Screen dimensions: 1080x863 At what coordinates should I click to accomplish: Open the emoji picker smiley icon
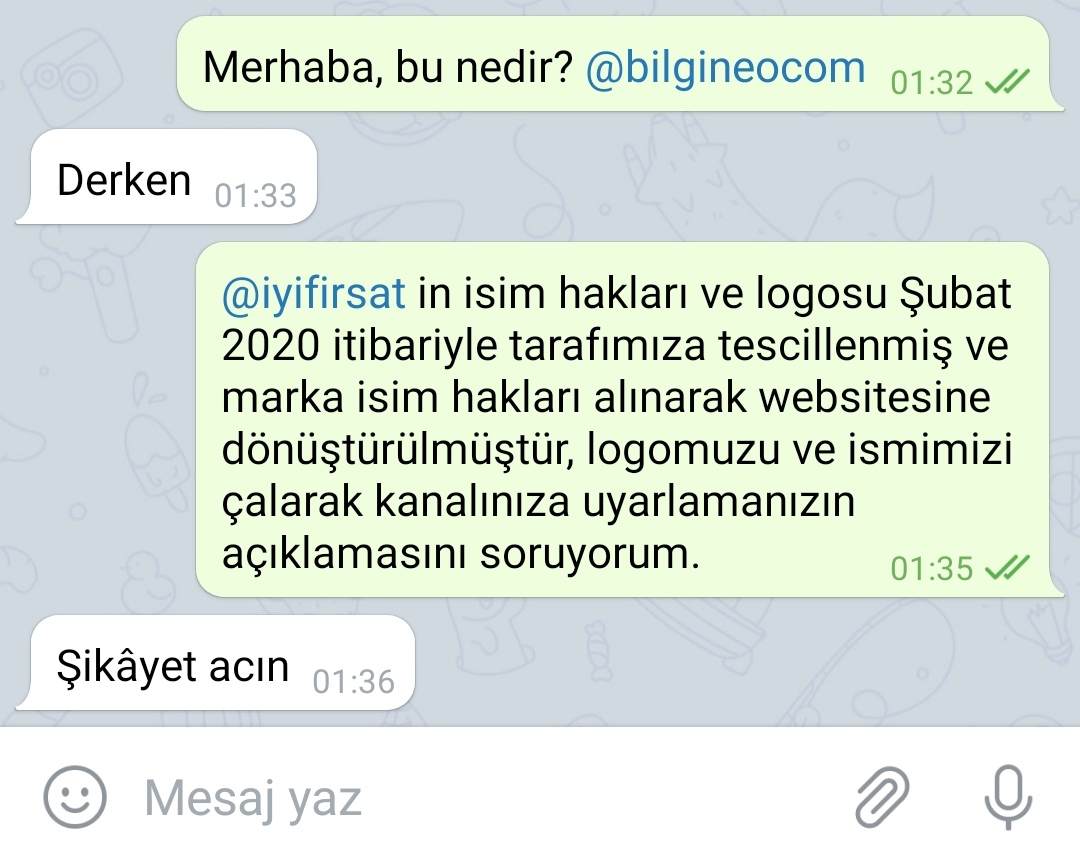point(74,798)
